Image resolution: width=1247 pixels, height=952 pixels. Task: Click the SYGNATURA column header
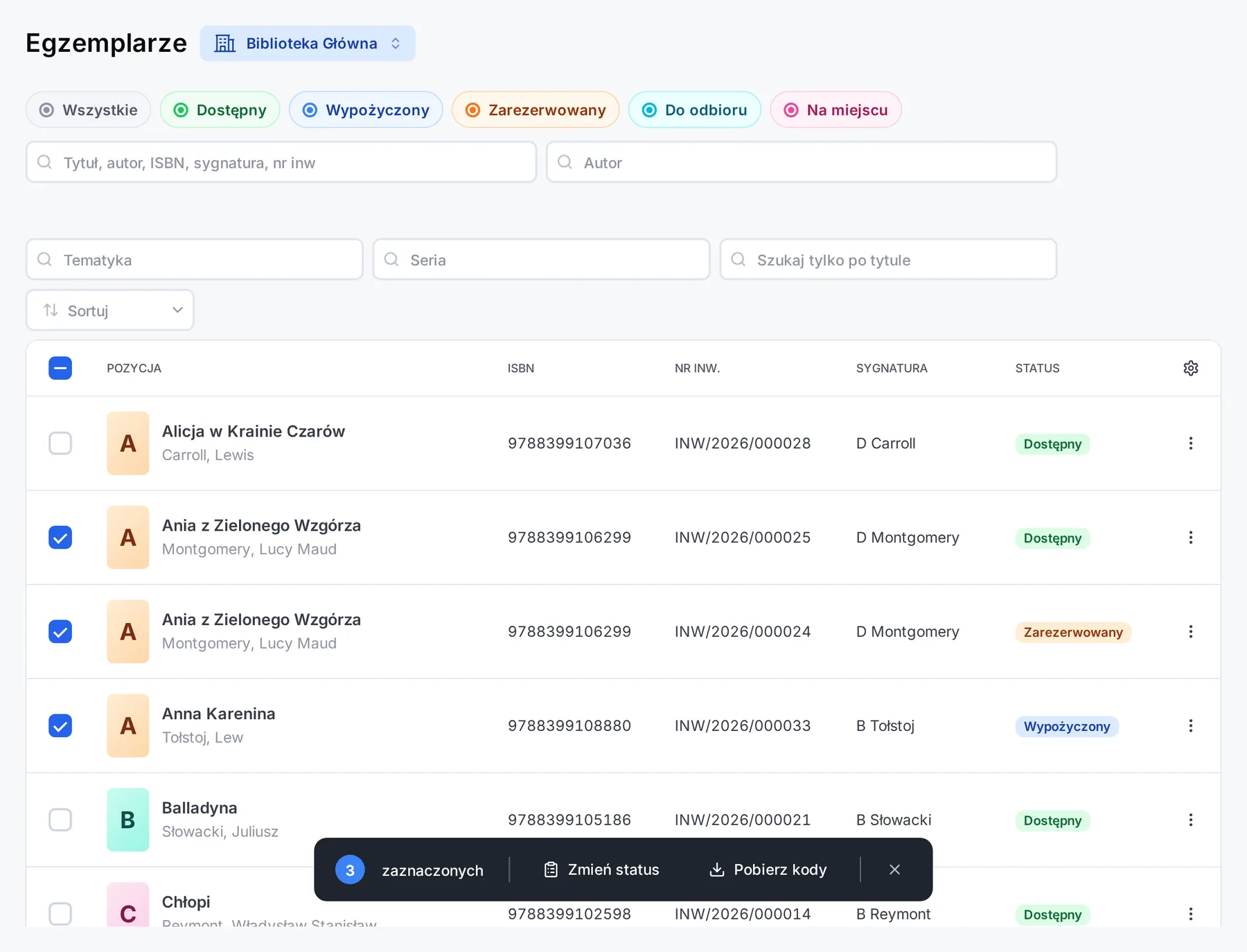coord(892,369)
